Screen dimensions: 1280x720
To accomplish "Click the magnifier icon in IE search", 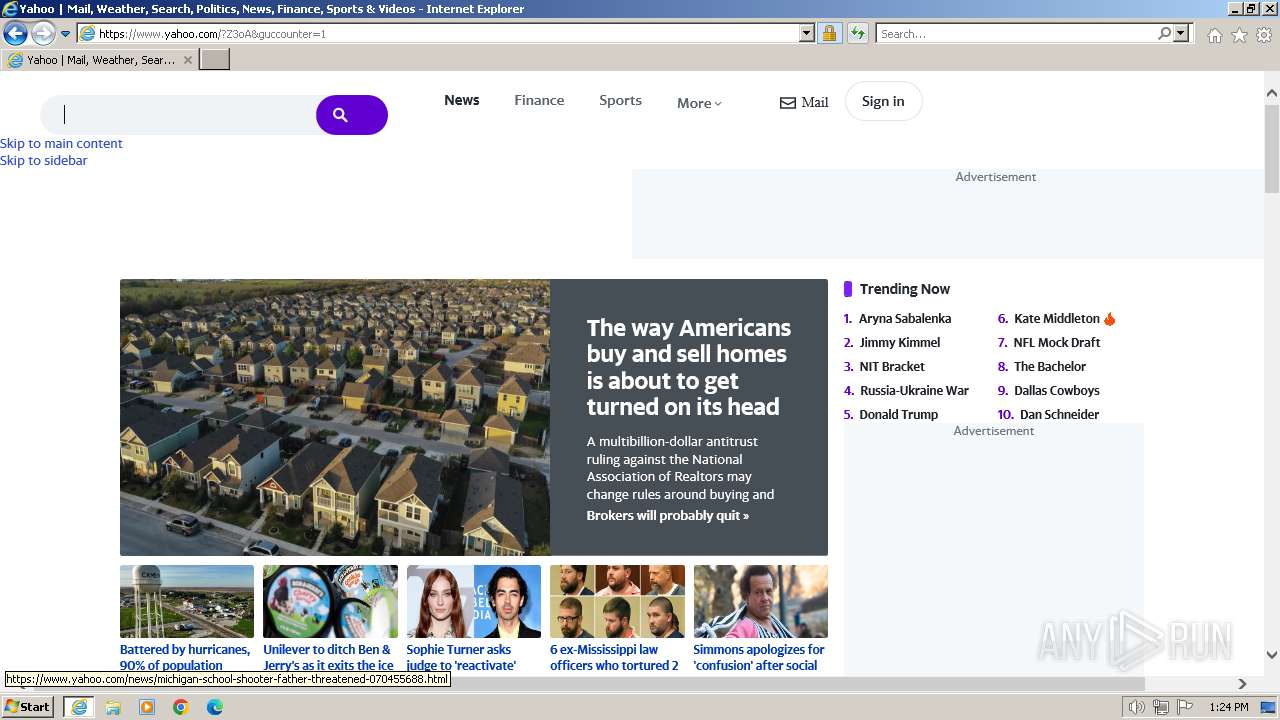I will click(x=1164, y=34).
